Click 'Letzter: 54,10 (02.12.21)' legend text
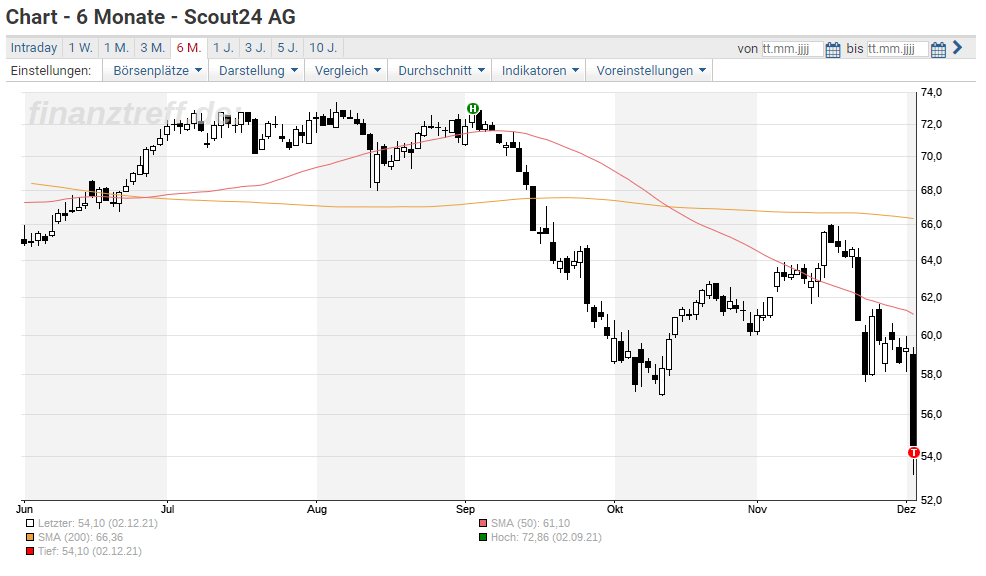 97,523
